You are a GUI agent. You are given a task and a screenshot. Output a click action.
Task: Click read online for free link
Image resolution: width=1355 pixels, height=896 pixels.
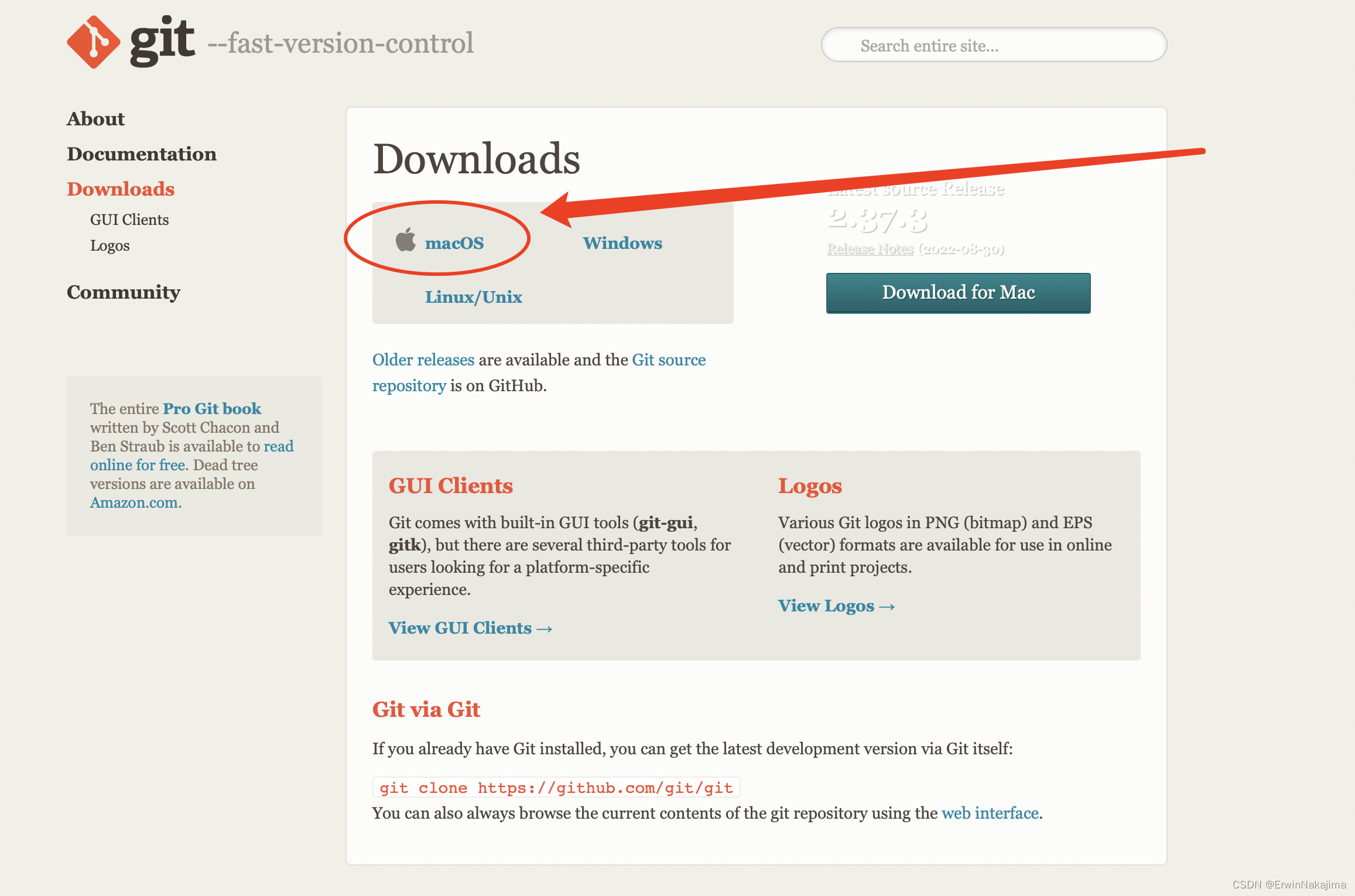point(191,456)
